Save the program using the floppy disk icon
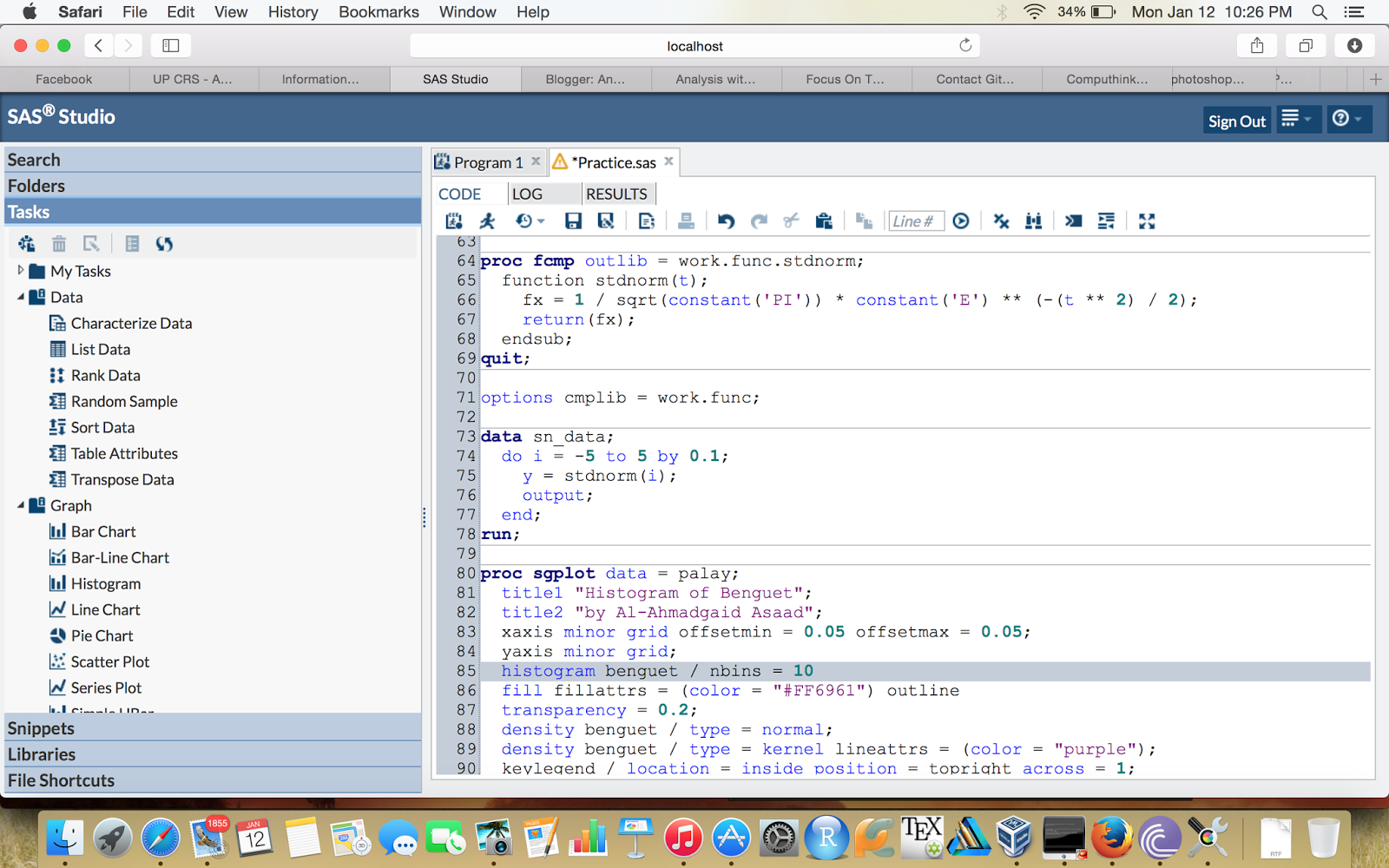1389x868 pixels. pyautogui.click(x=573, y=221)
